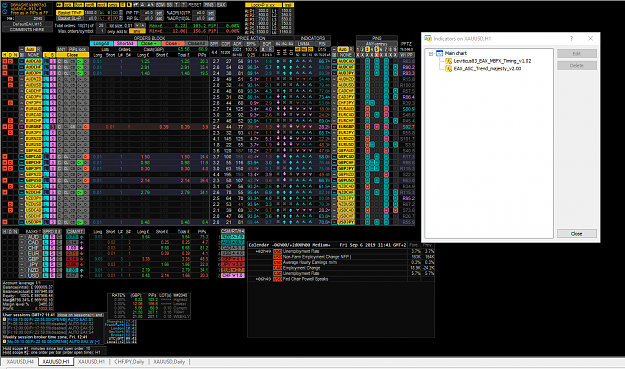Click the right-side CADJPY symbol button

click(x=346, y=97)
